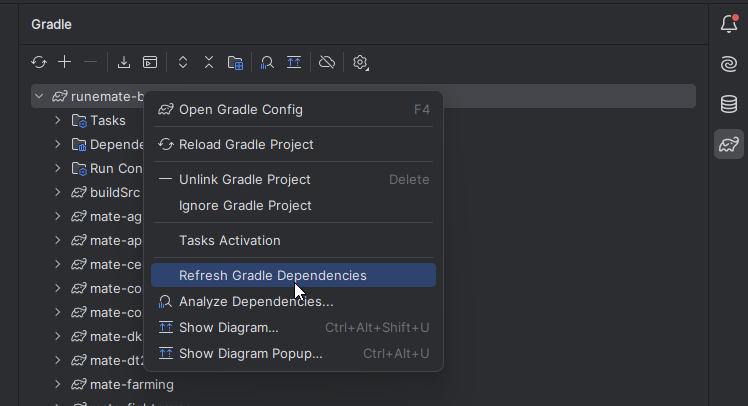Click Unlink Gradle Project menu entry

pos(245,180)
